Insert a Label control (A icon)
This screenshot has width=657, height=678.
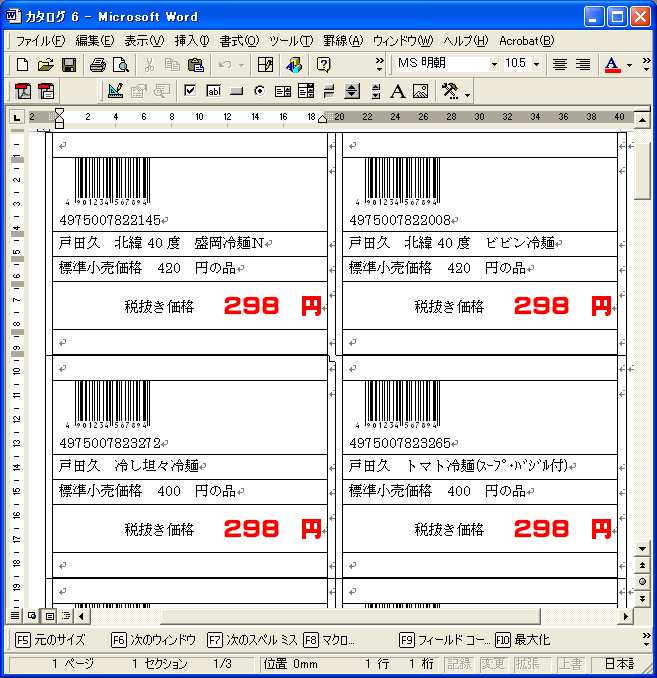[x=398, y=91]
